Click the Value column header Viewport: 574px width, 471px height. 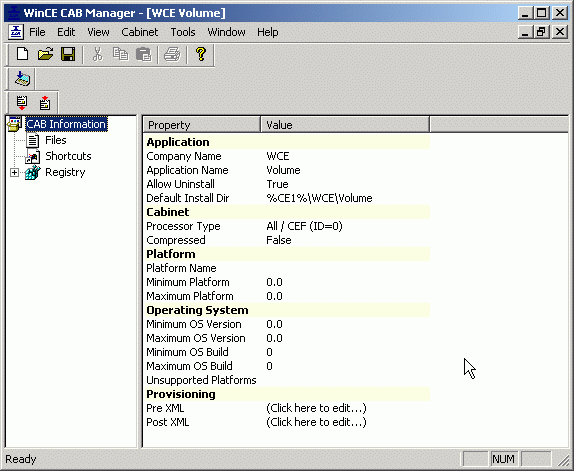tap(345, 125)
